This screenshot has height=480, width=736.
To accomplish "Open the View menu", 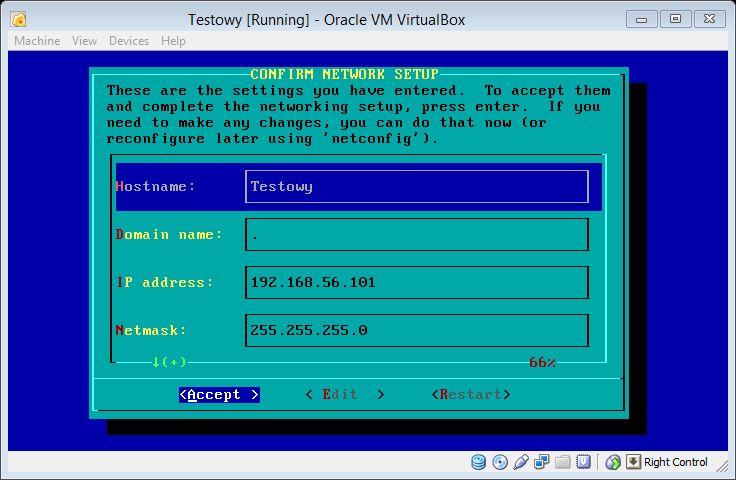I will [x=84, y=41].
